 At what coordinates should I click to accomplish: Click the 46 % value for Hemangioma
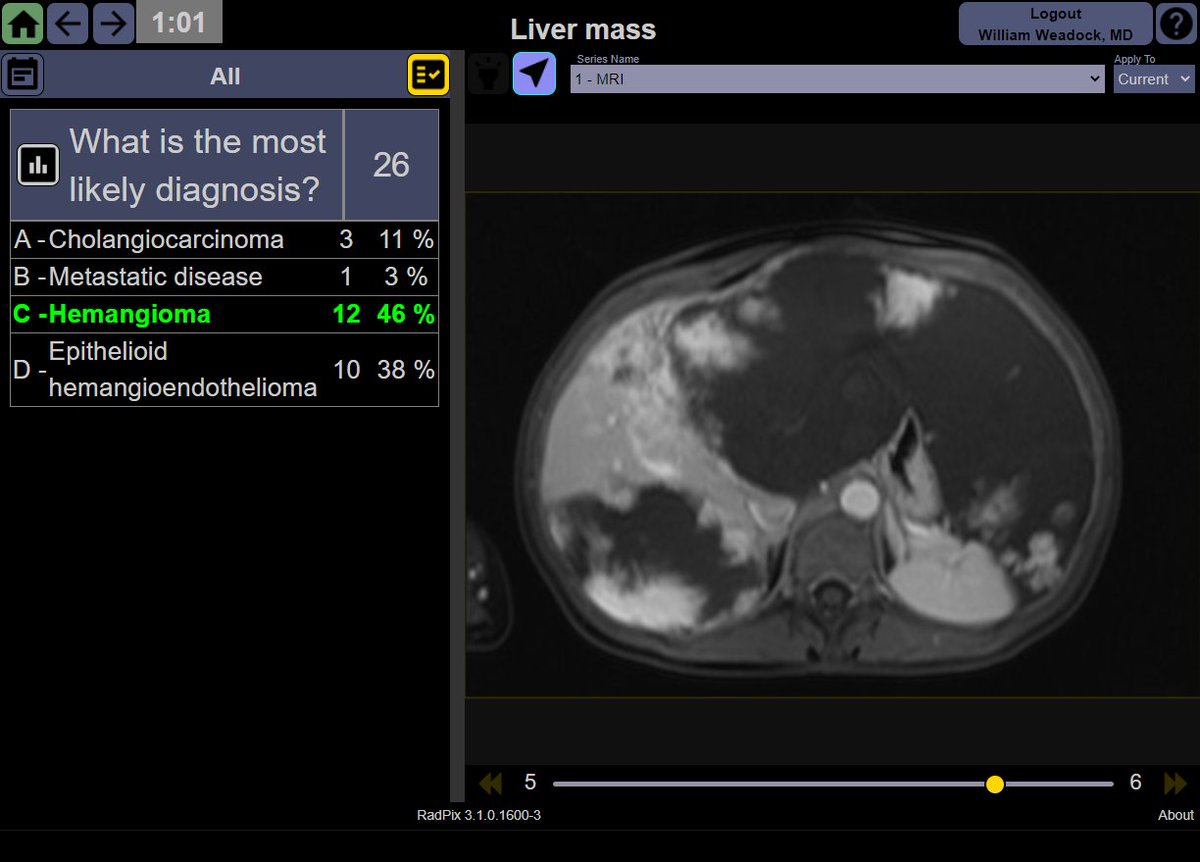405,314
